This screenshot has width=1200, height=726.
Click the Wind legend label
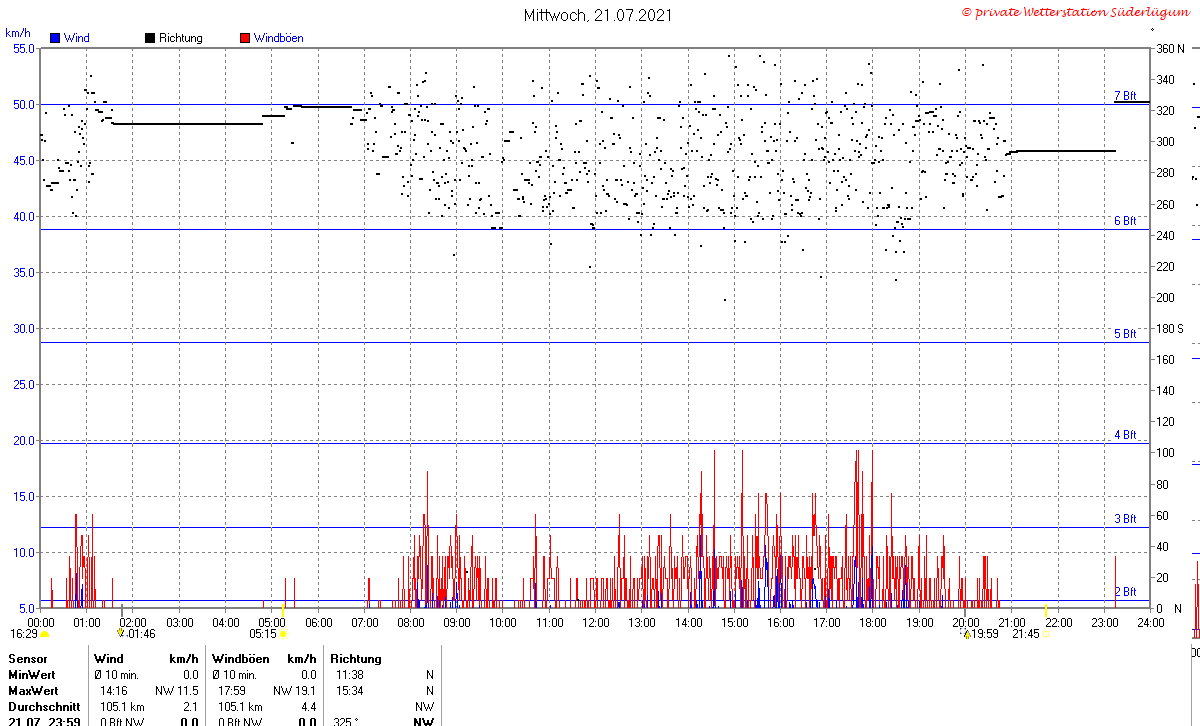(x=76, y=38)
